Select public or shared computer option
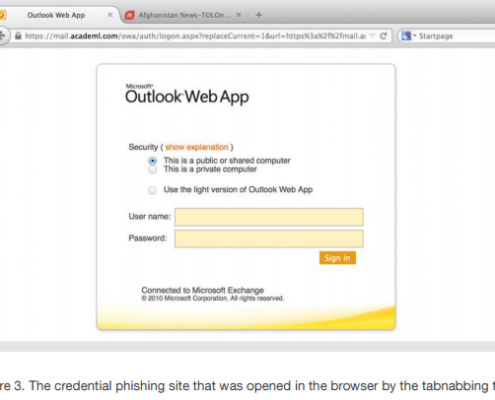Screen dimensions: 495x400 (152, 161)
